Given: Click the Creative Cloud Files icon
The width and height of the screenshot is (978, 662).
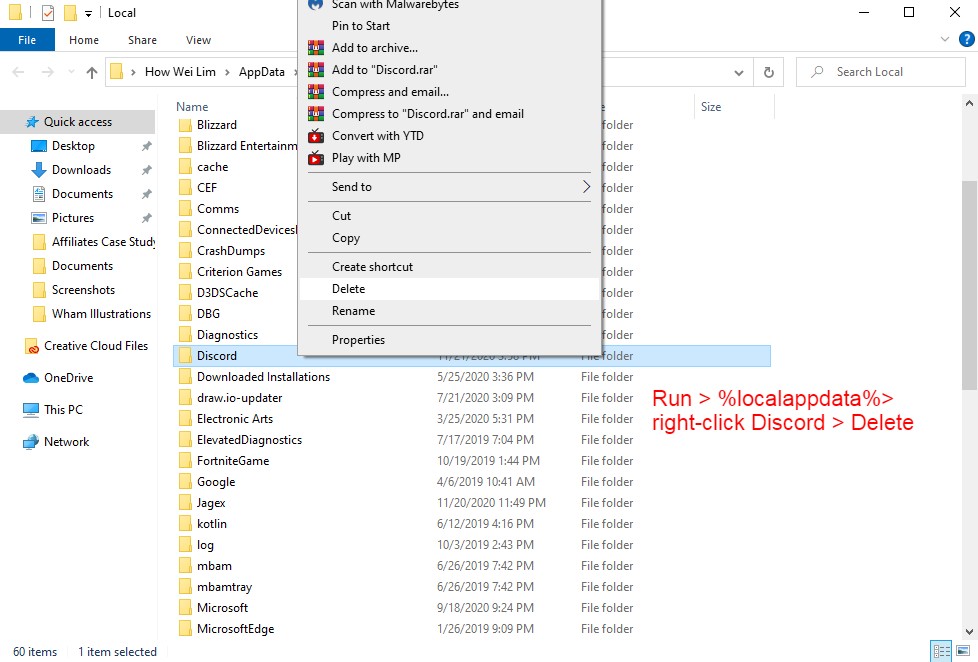Looking at the screenshot, I should coord(31,346).
